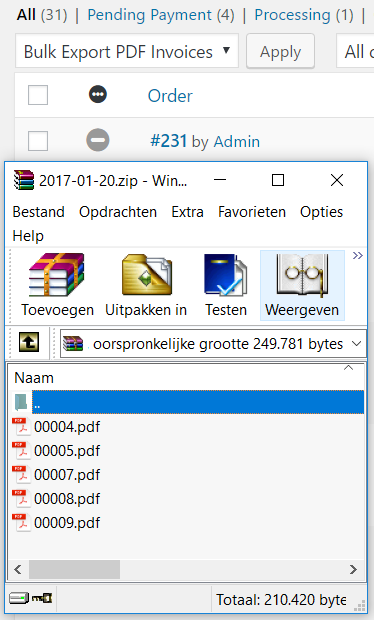Open the Bestand menu
This screenshot has width=374, height=620.
click(x=39, y=212)
